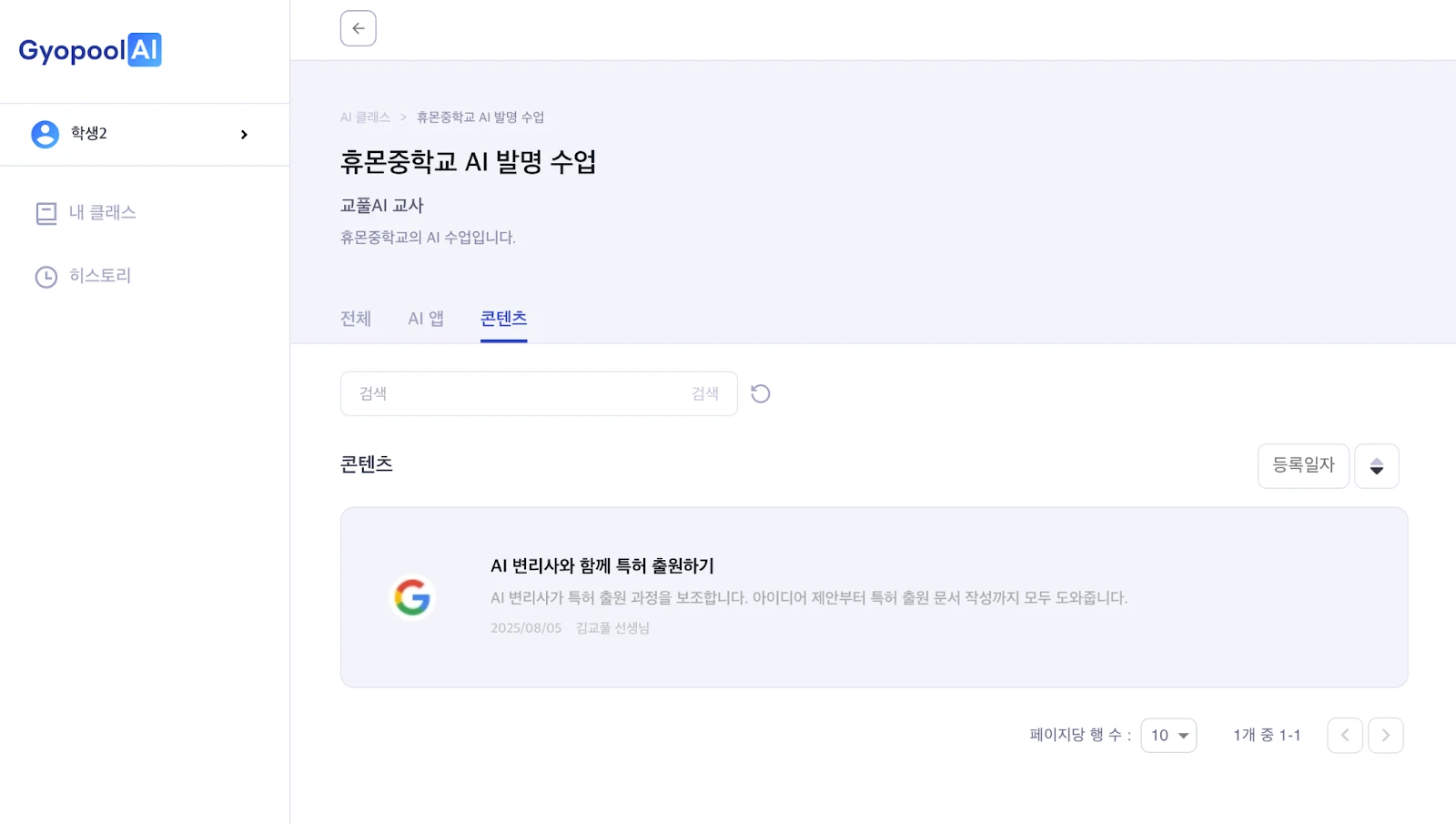Image resolution: width=1456 pixels, height=824 pixels.
Task: Switch to the AI 앱 tab
Action: [x=426, y=319]
